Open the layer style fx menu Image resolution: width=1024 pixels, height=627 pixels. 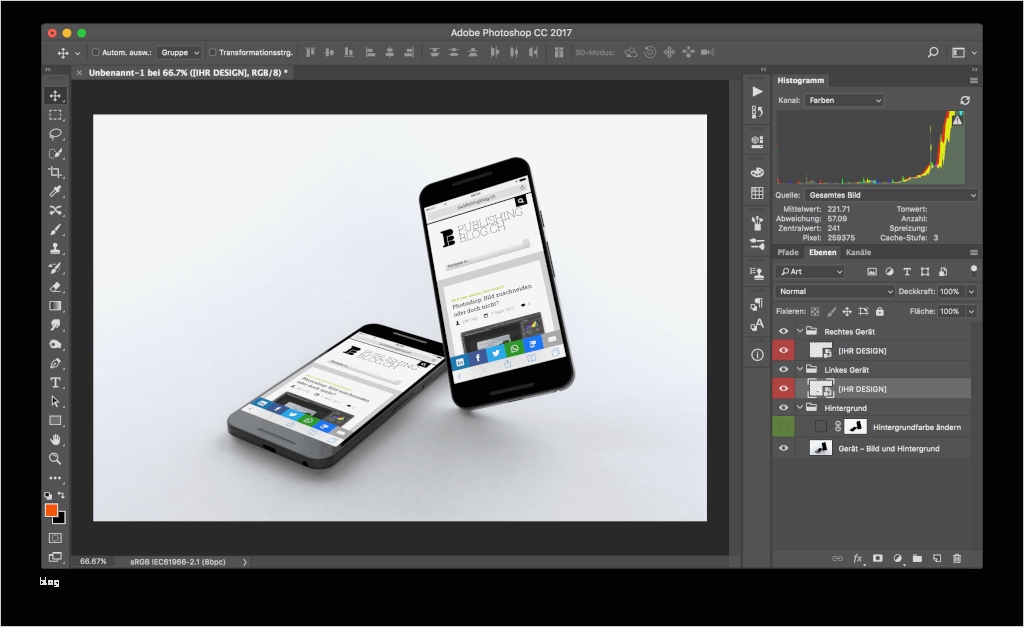click(x=858, y=558)
